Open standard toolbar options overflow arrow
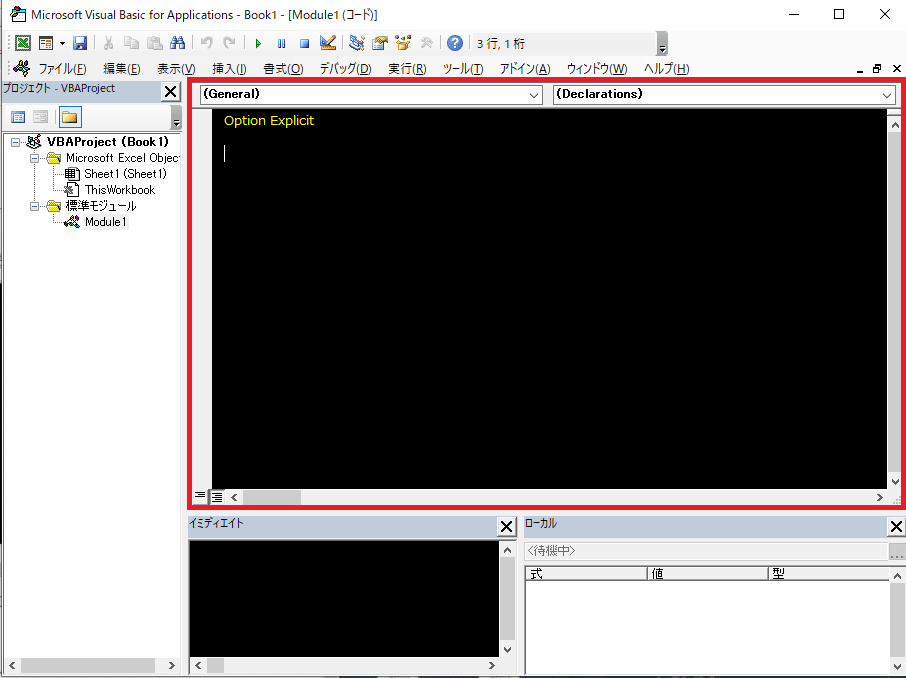 [x=663, y=44]
